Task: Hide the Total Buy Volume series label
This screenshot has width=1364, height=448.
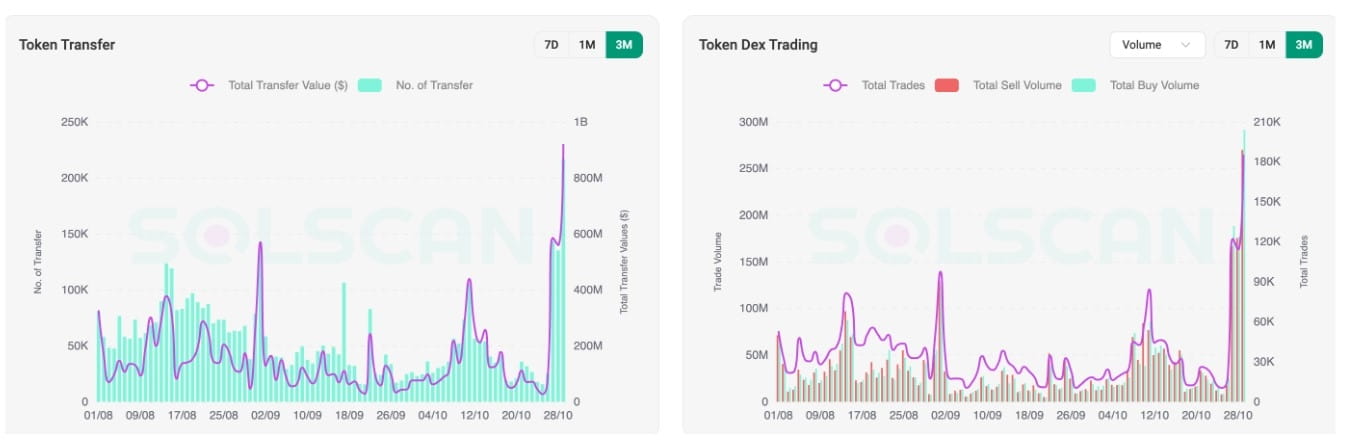Action: [1154, 86]
